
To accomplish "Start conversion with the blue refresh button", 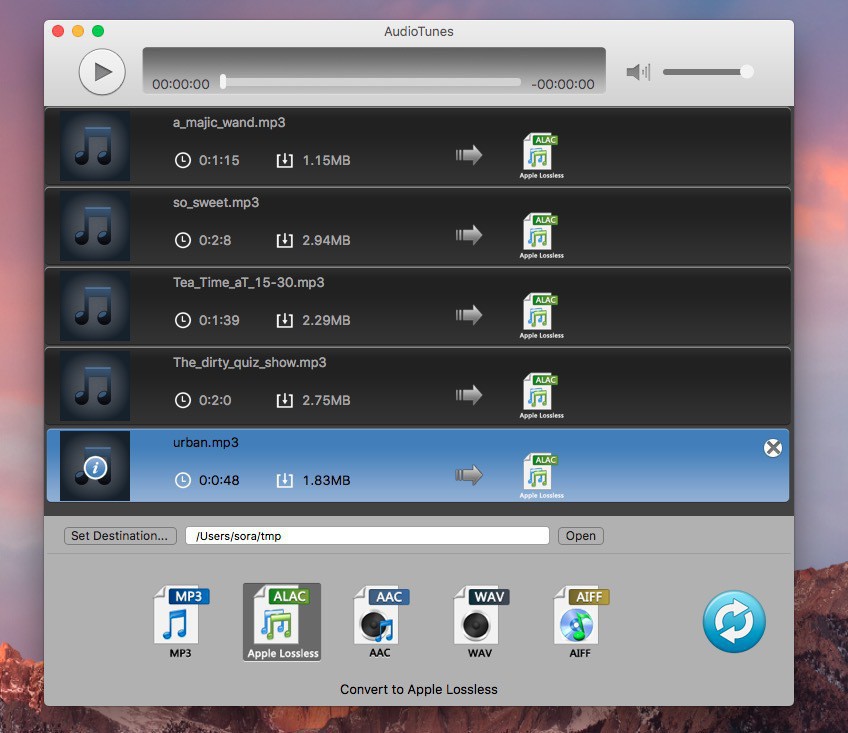I will 734,621.
